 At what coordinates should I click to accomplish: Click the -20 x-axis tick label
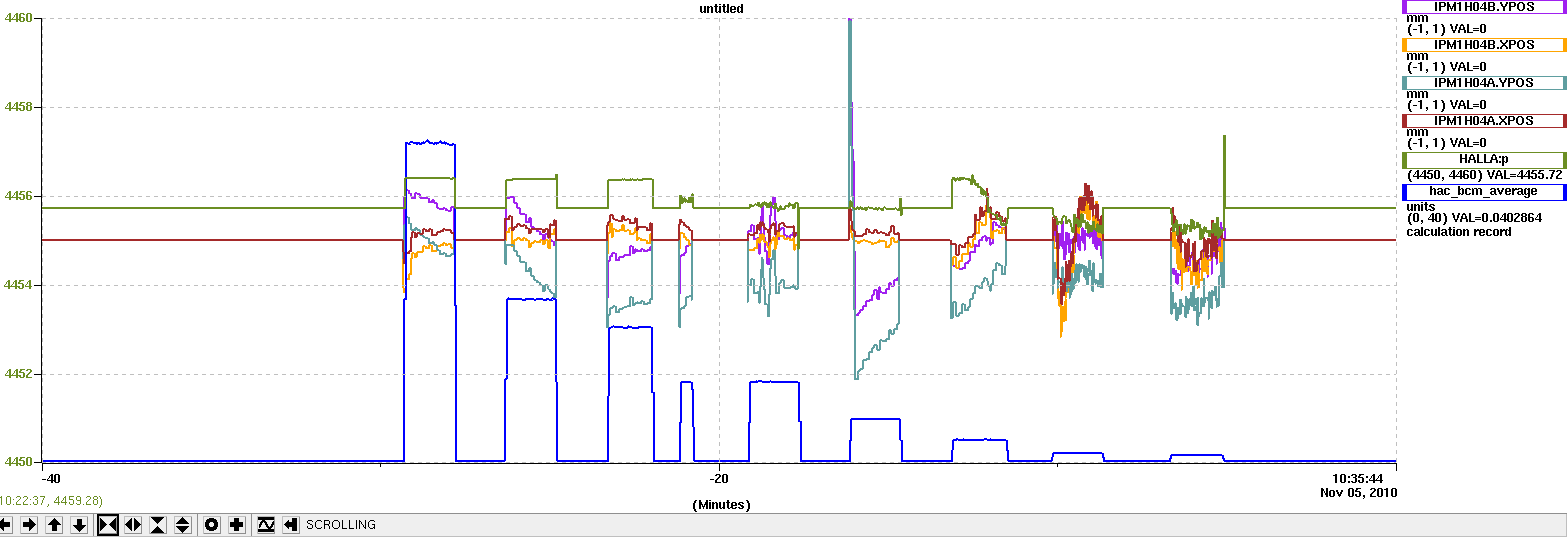click(720, 478)
